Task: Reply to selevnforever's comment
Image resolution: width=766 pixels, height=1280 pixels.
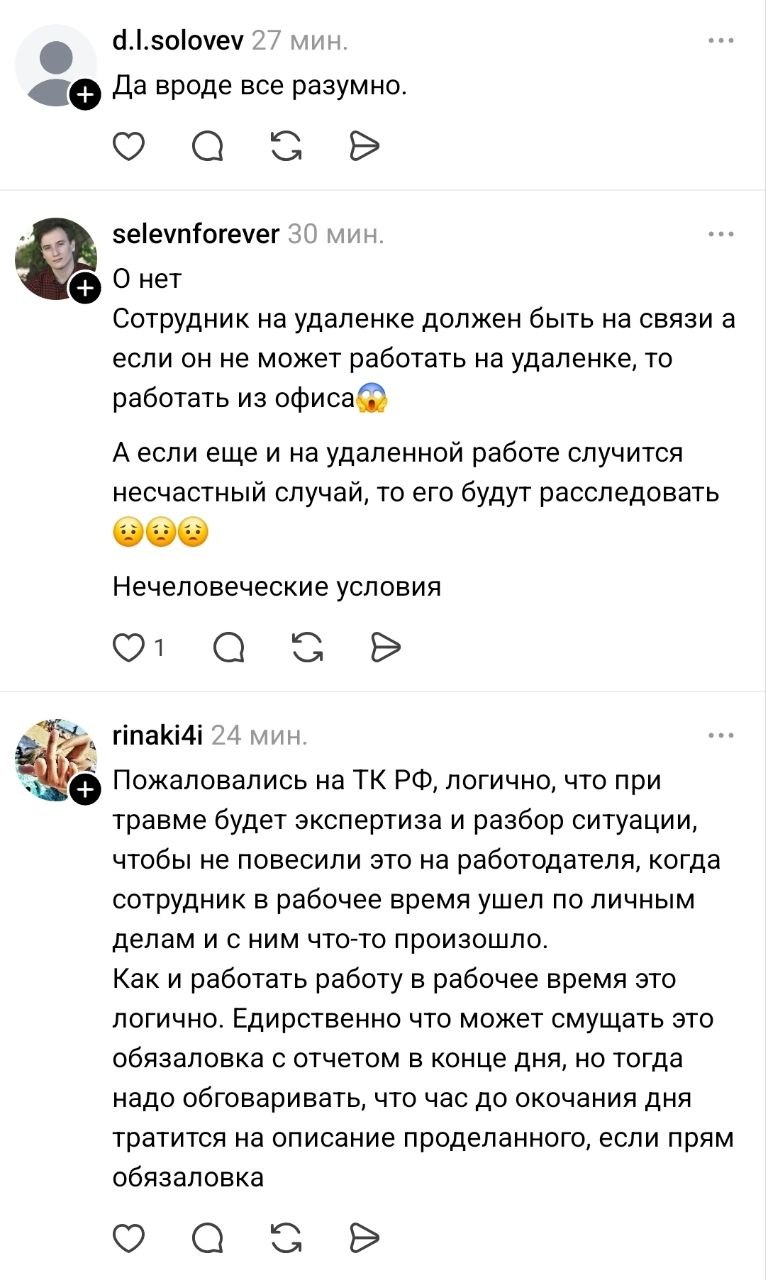Action: [229, 648]
